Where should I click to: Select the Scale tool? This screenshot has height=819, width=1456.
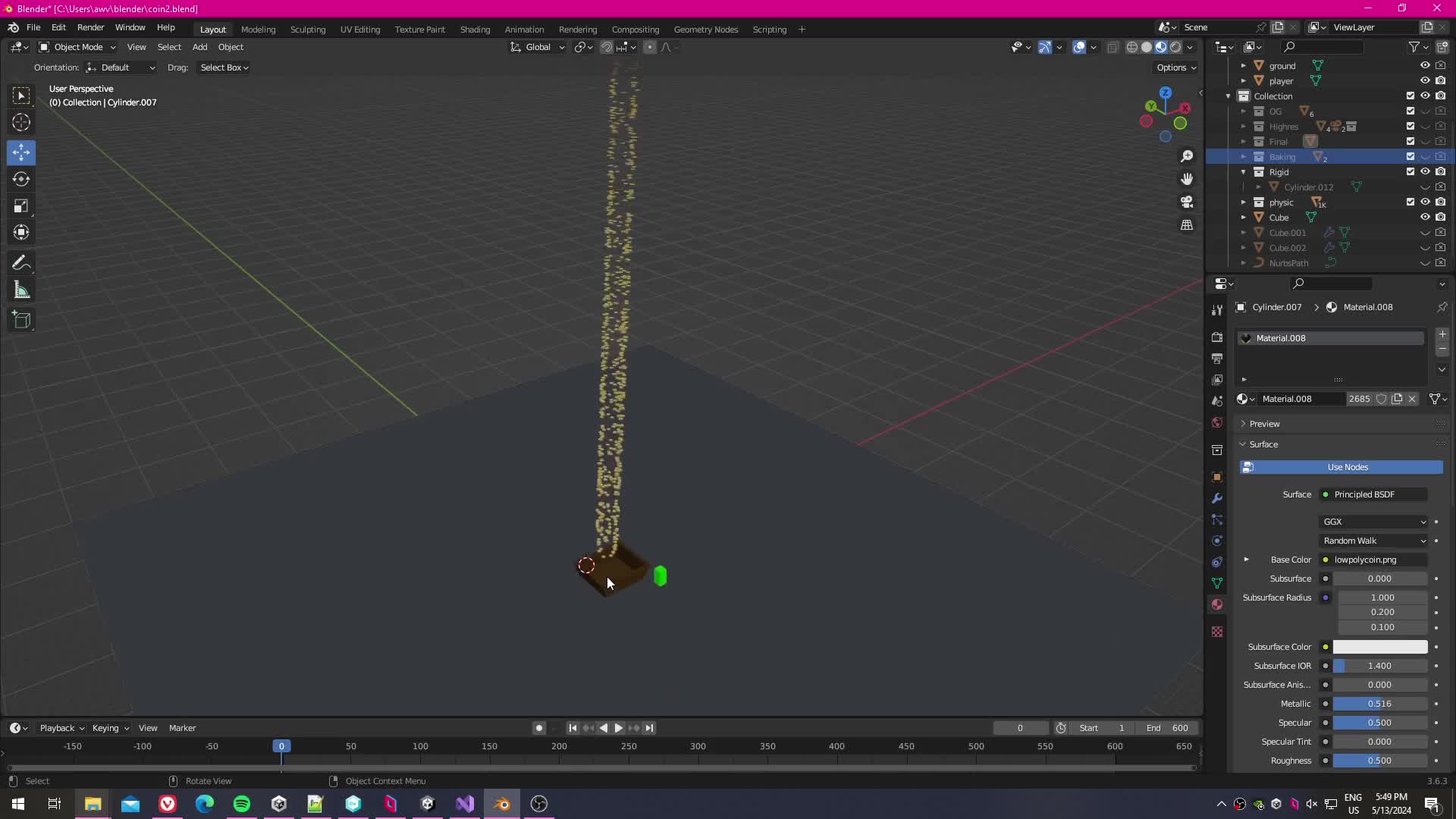click(x=21, y=206)
